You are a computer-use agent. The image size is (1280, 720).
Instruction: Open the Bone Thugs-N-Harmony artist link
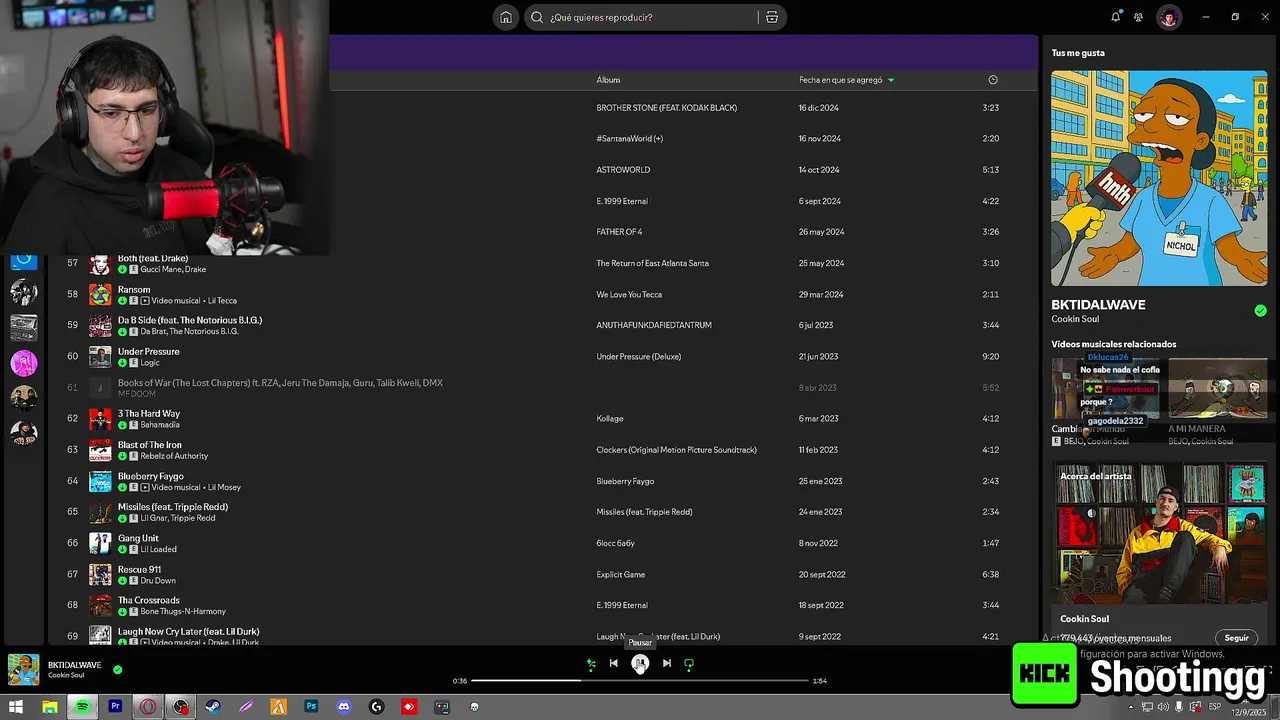pyautogui.click(x=183, y=611)
